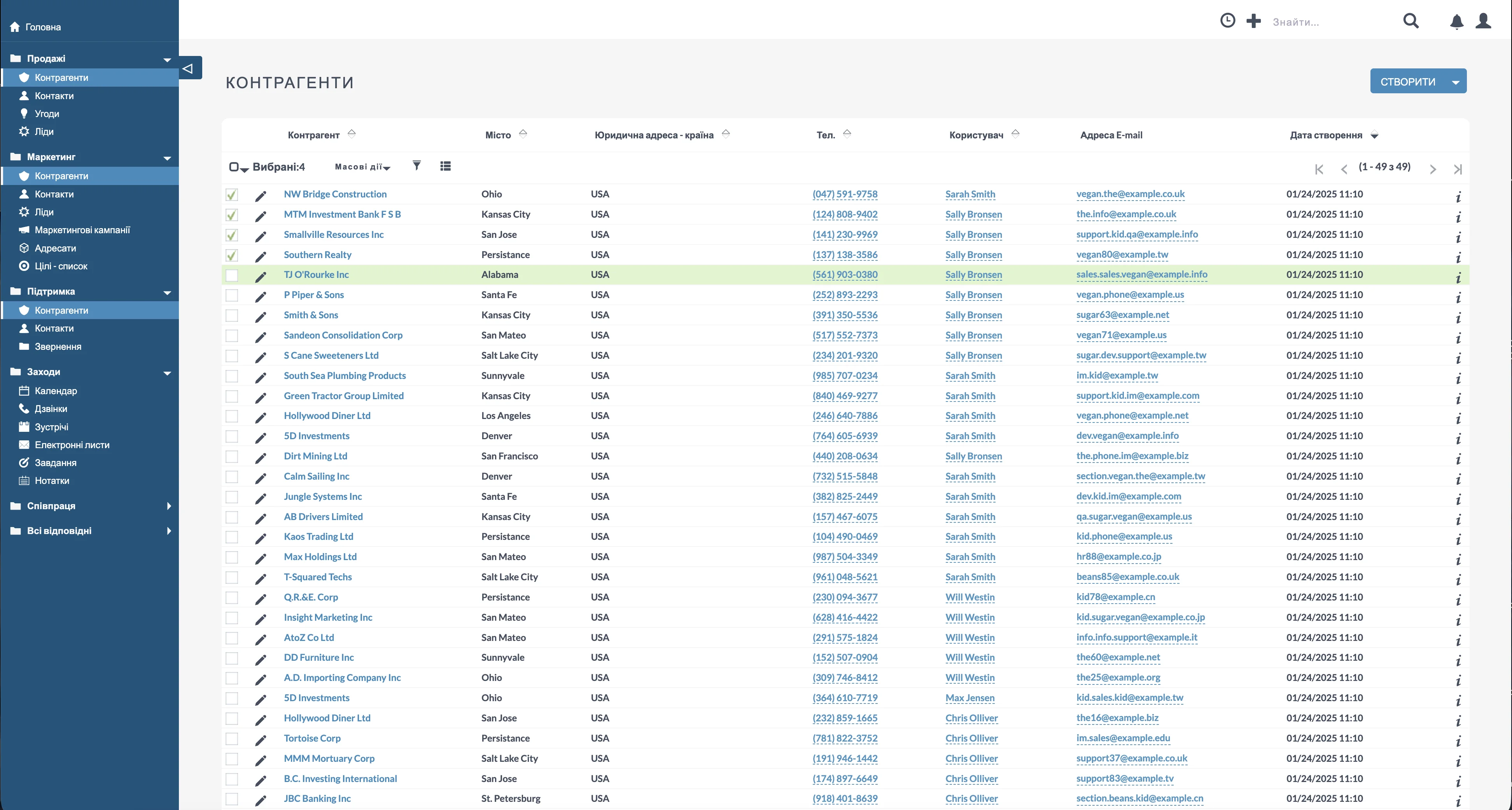The height and width of the screenshot is (810, 1512).
Task: Open the notifications bell
Action: (1456, 22)
